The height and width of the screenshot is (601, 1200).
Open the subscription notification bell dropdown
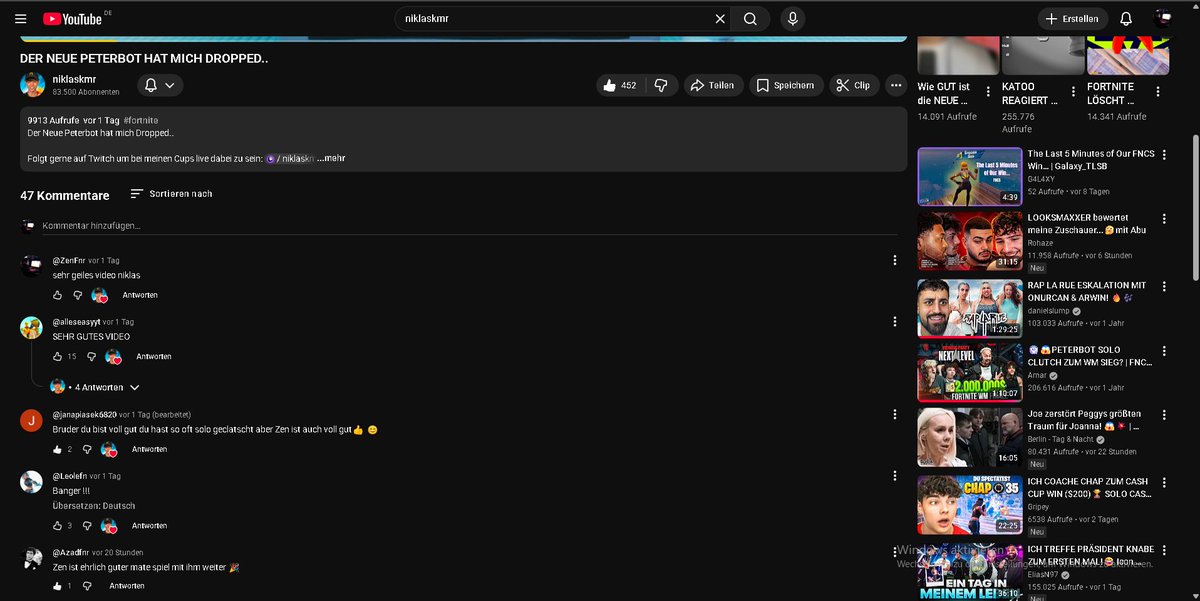click(x=158, y=85)
